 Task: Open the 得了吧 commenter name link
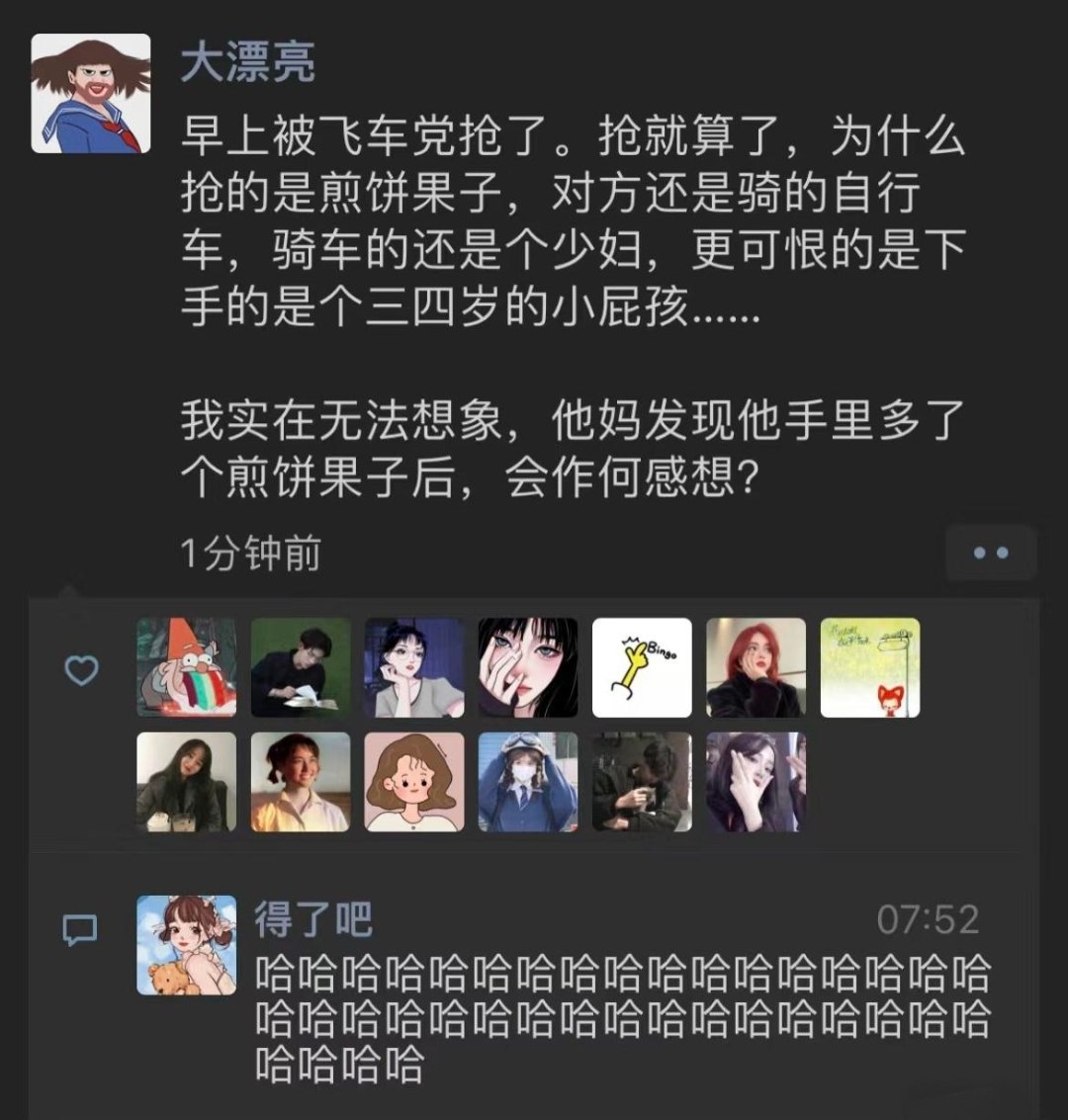[313, 918]
